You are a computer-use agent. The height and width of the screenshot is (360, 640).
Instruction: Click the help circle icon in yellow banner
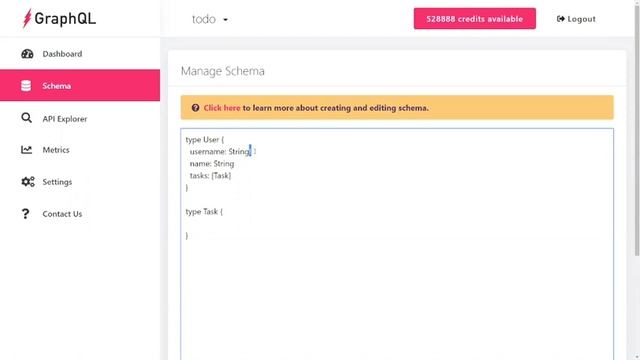196,108
